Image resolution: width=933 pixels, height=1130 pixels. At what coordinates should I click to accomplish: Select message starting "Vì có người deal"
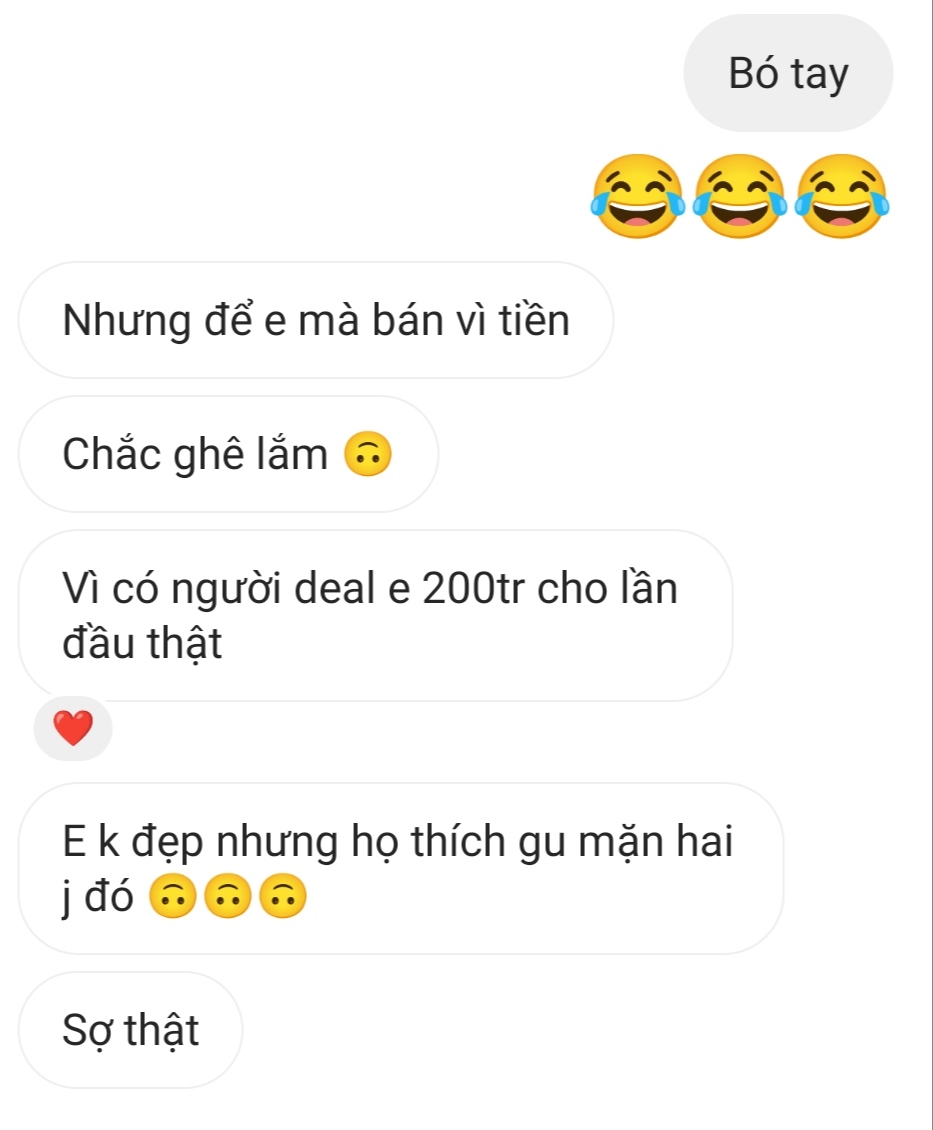coord(375,615)
